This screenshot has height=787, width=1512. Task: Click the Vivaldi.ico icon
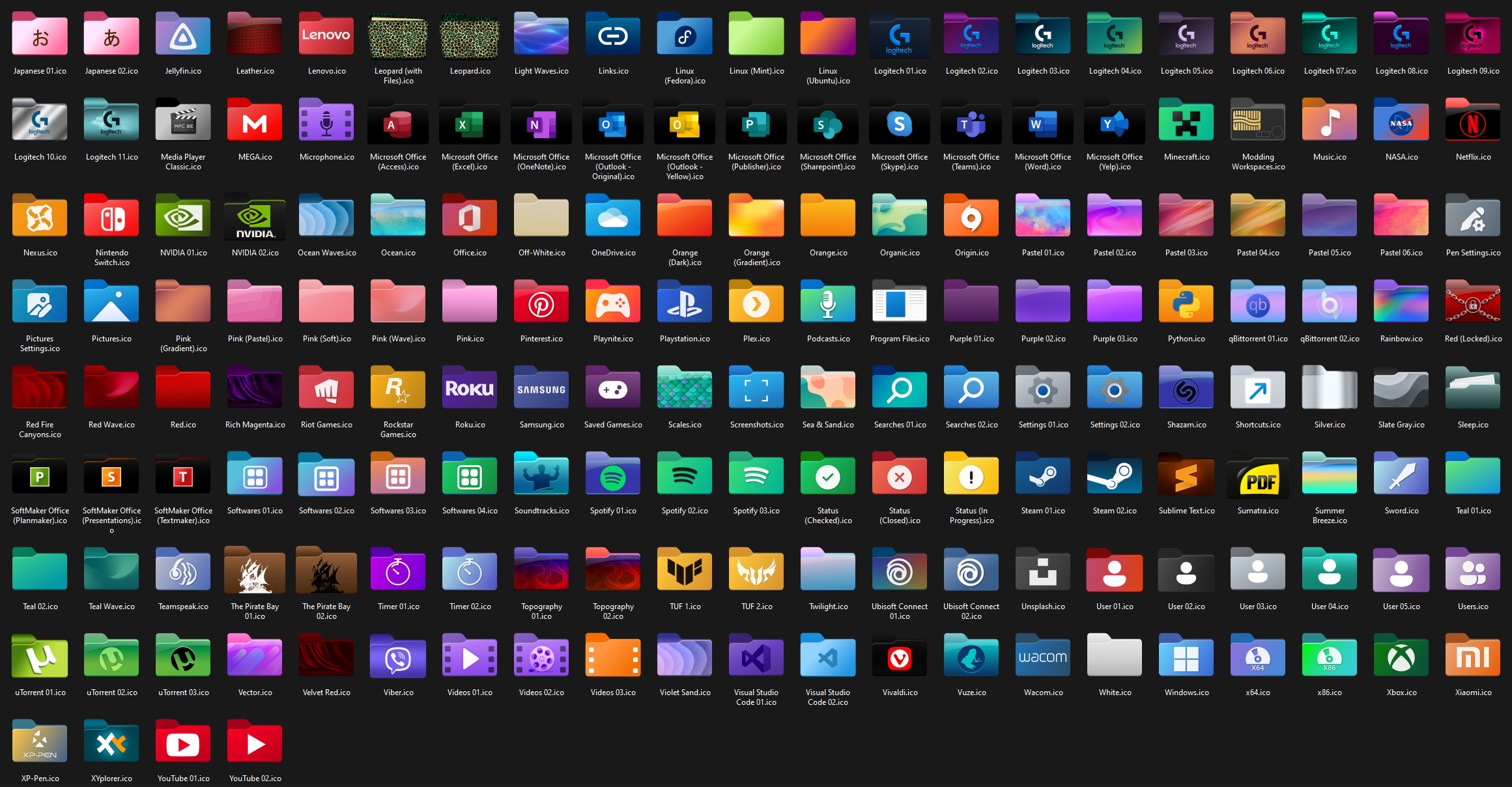(x=899, y=657)
